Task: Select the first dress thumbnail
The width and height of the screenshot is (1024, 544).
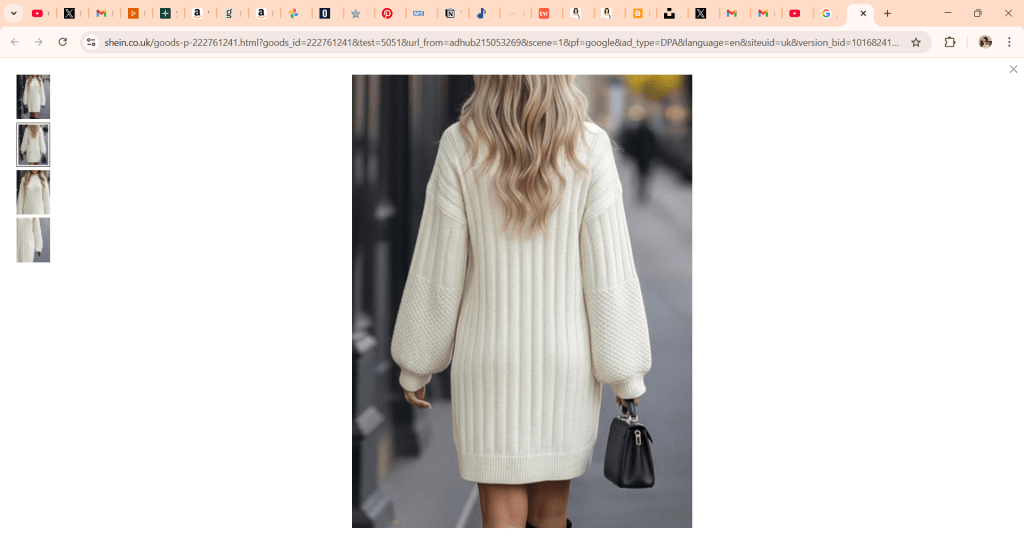Action: (x=33, y=97)
